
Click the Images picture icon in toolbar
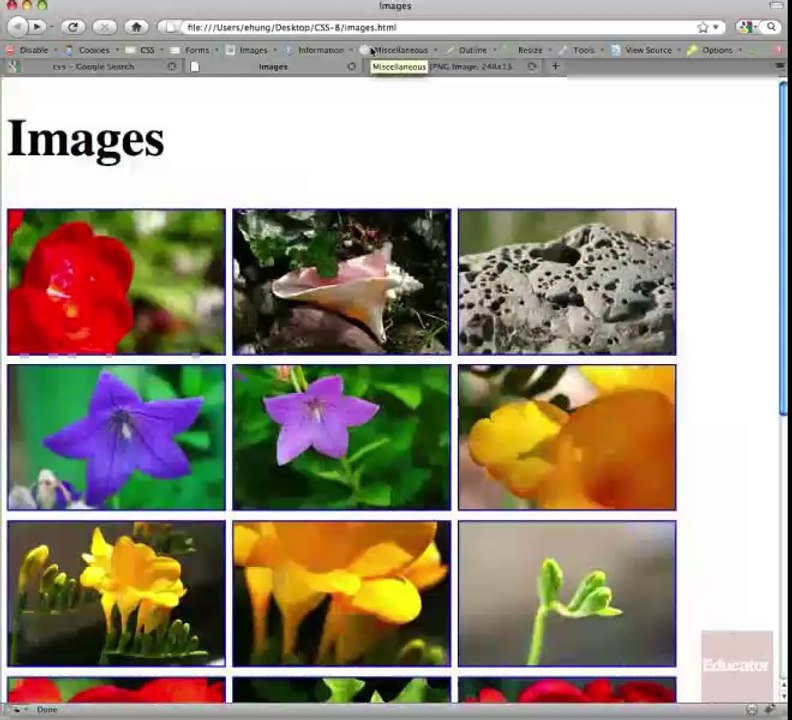(230, 50)
